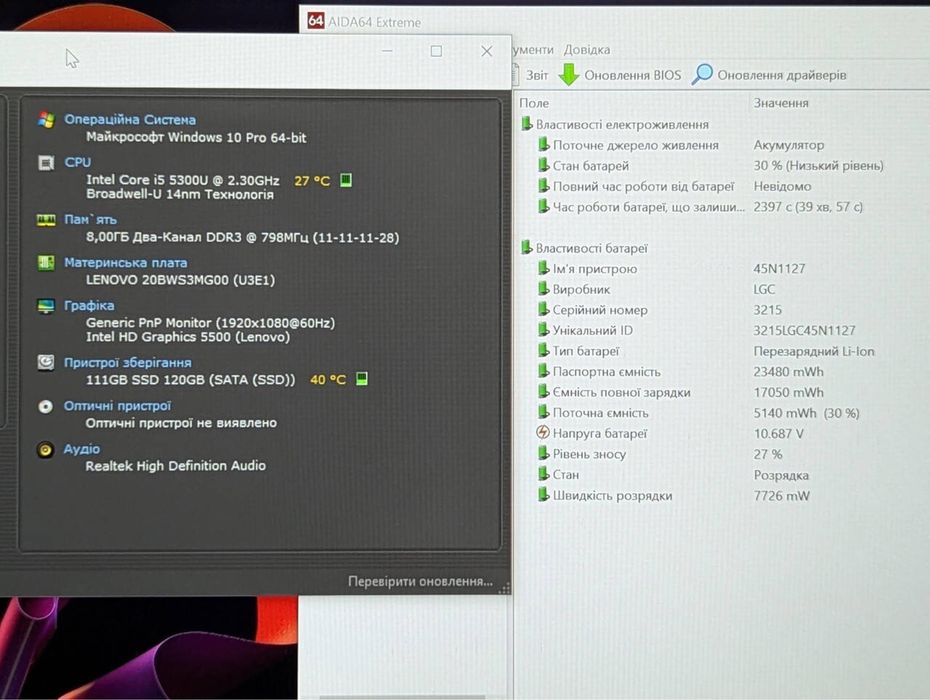Viewport: 930px width, 700px height.
Task: Click the motherboard icon beside Материнська плата
Action: (x=46, y=262)
